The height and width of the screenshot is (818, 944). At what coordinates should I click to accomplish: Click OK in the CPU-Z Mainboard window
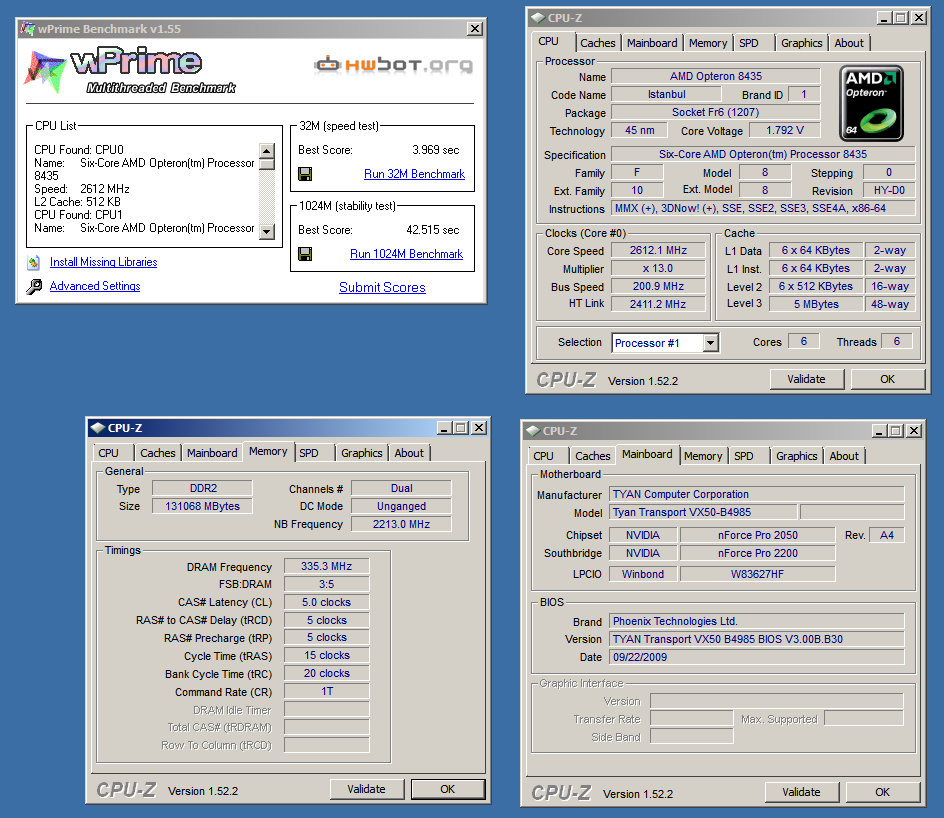[x=883, y=792]
